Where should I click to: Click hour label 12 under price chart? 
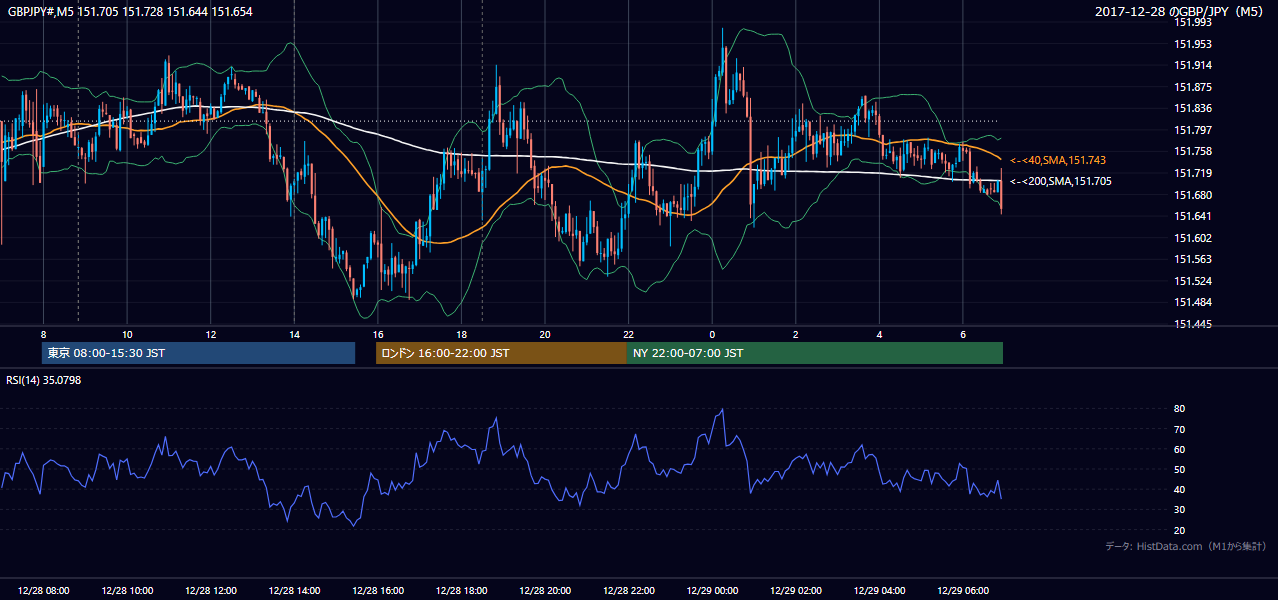(211, 334)
